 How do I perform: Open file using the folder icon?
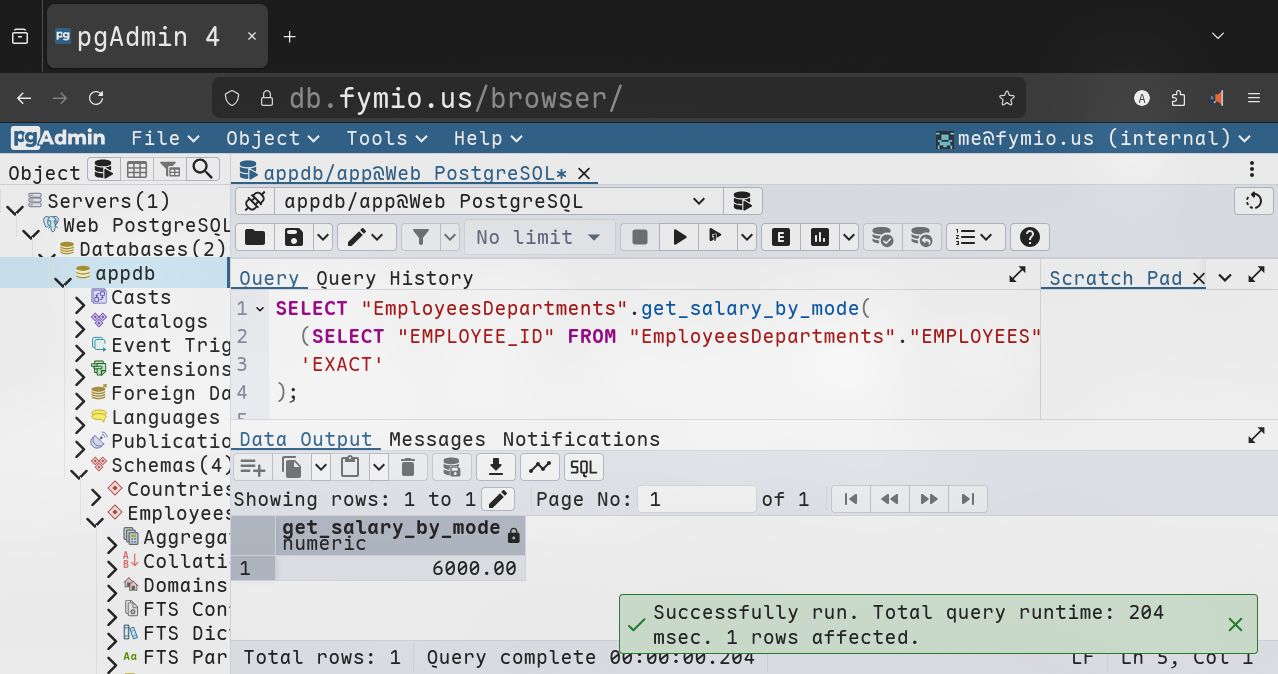click(x=255, y=237)
